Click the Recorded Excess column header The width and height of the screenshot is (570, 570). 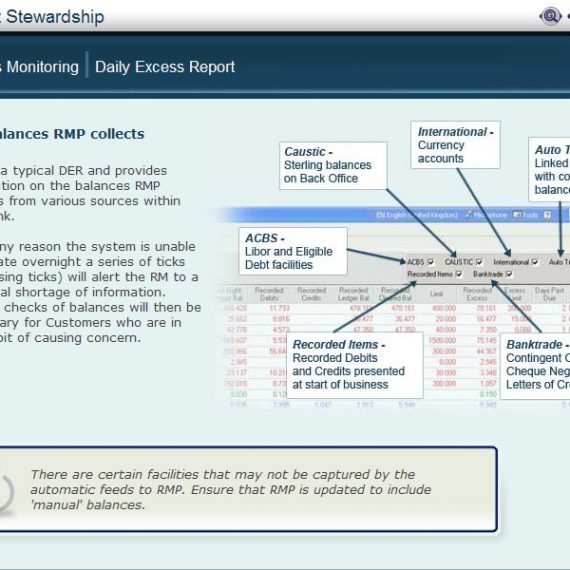tap(477, 294)
